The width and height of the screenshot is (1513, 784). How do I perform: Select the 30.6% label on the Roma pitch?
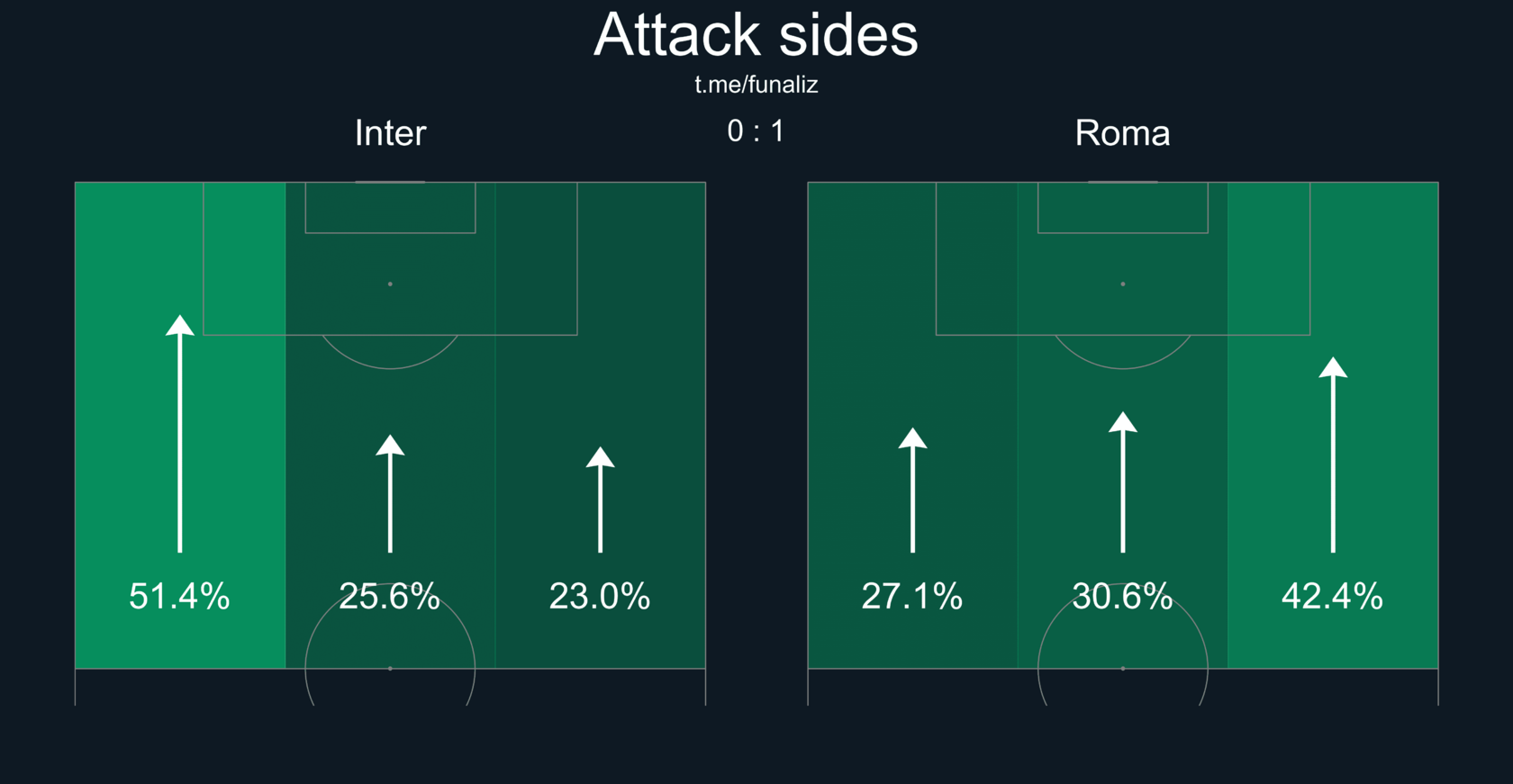(1123, 597)
